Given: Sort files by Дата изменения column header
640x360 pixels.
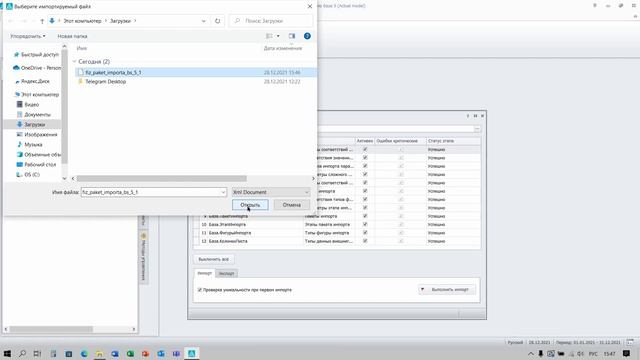Looking at the screenshot, I should tap(283, 48).
